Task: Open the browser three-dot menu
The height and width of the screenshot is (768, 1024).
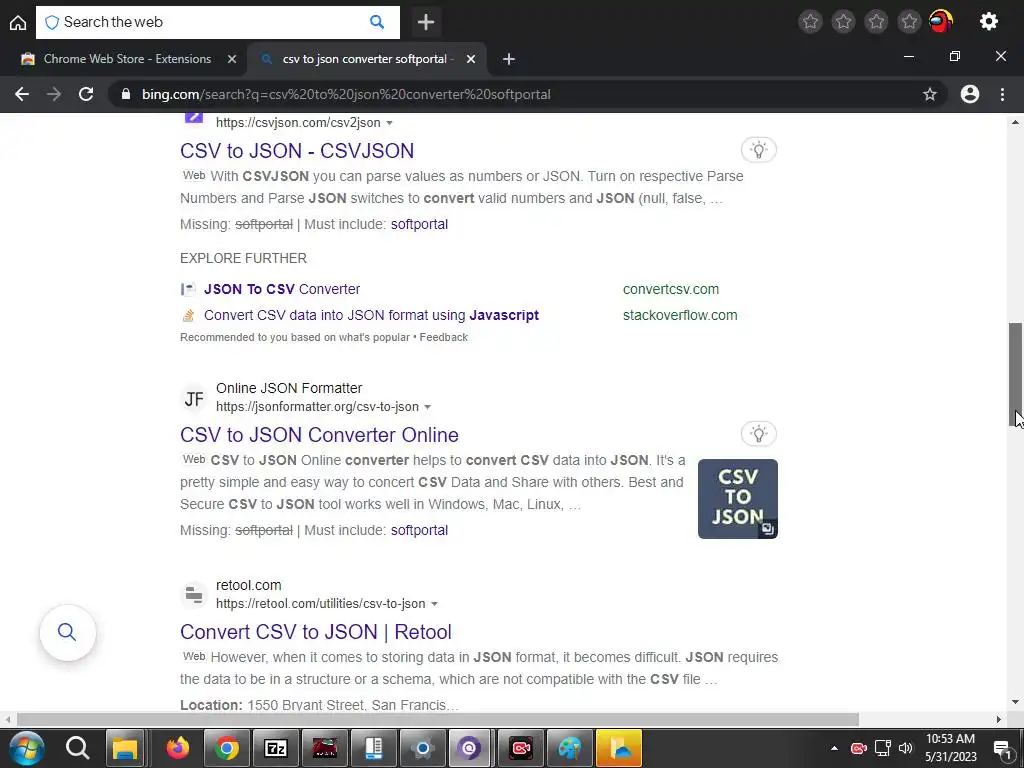Action: coord(1002,94)
